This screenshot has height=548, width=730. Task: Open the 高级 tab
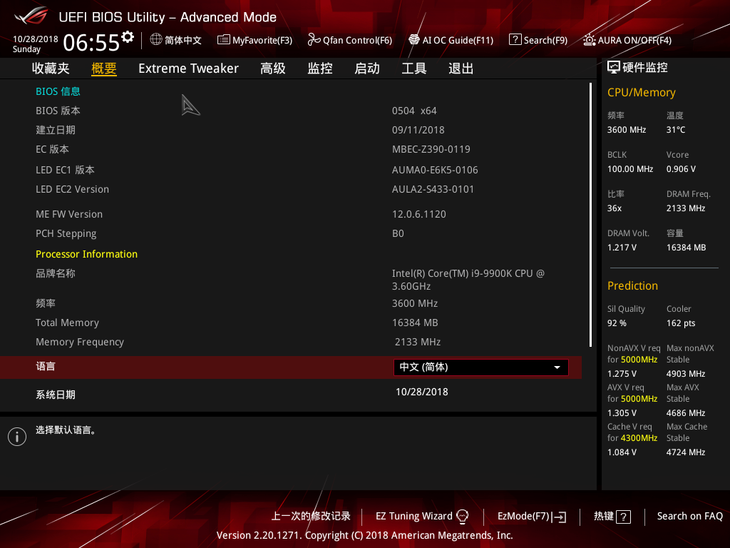pos(273,68)
